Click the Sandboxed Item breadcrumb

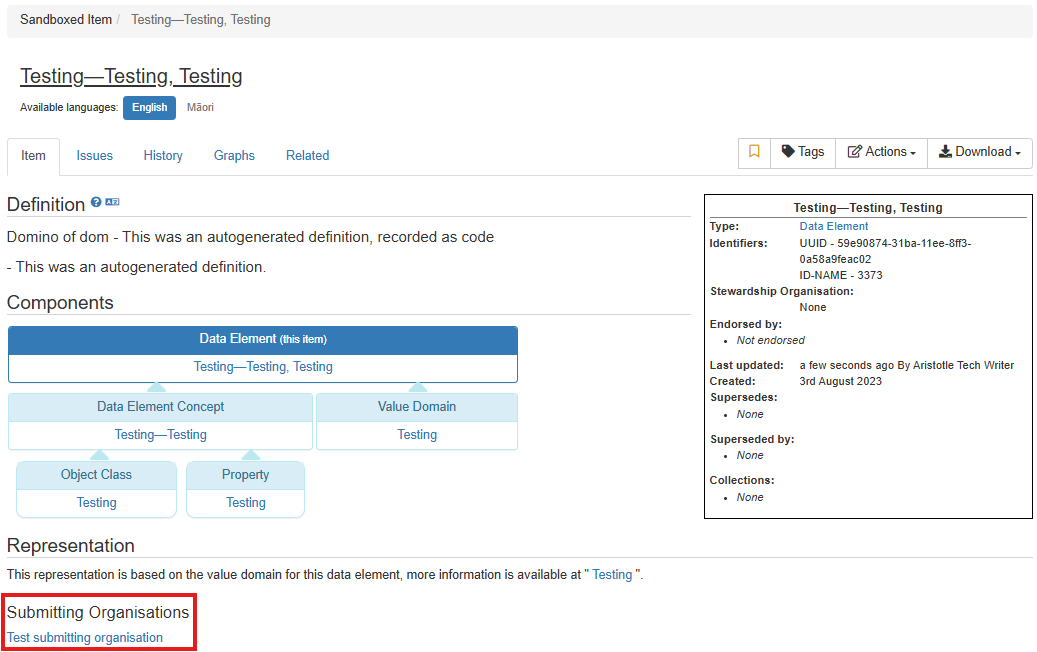[x=66, y=20]
